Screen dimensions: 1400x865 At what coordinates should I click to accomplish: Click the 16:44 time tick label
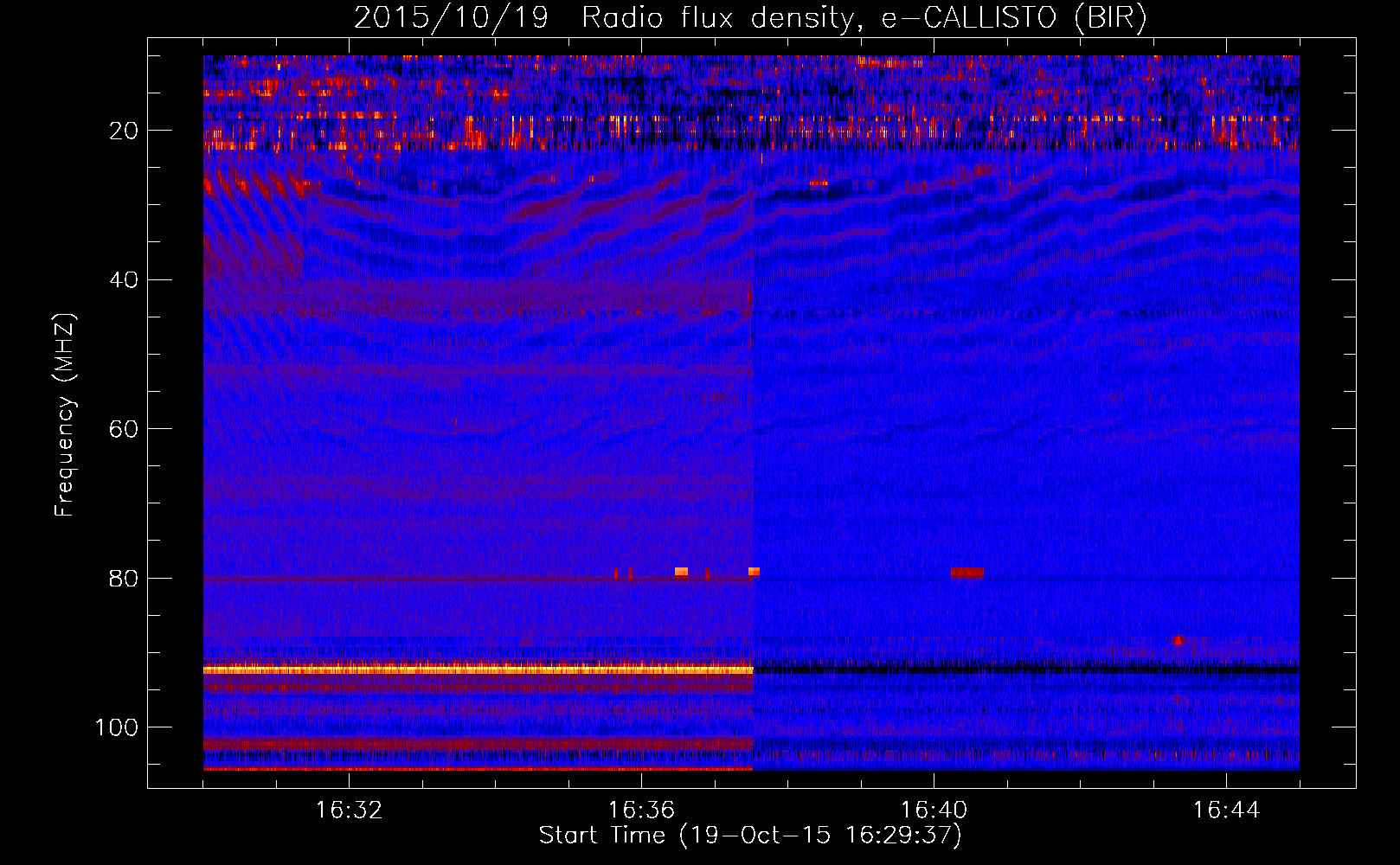(1226, 811)
